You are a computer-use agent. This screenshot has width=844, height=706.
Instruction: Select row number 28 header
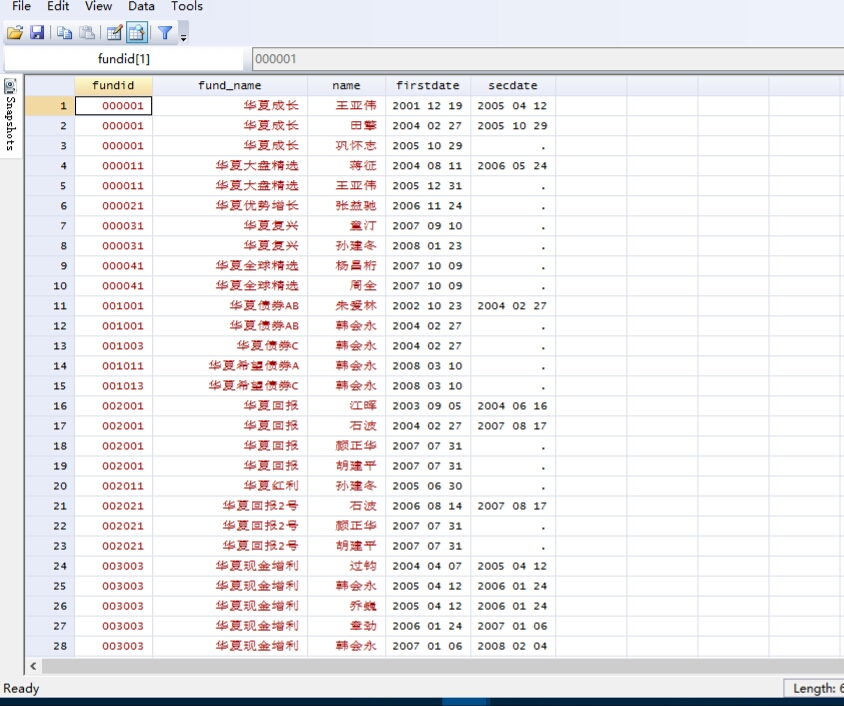pyautogui.click(x=50, y=646)
